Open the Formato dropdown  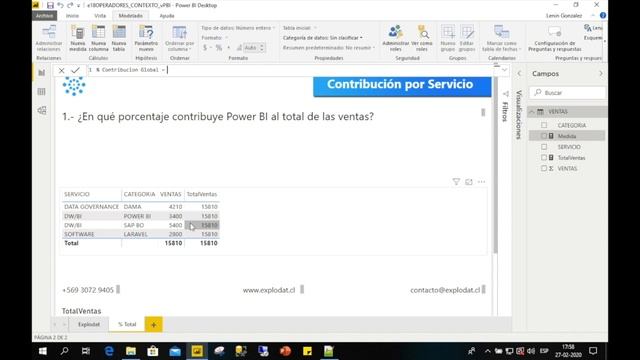click(215, 38)
